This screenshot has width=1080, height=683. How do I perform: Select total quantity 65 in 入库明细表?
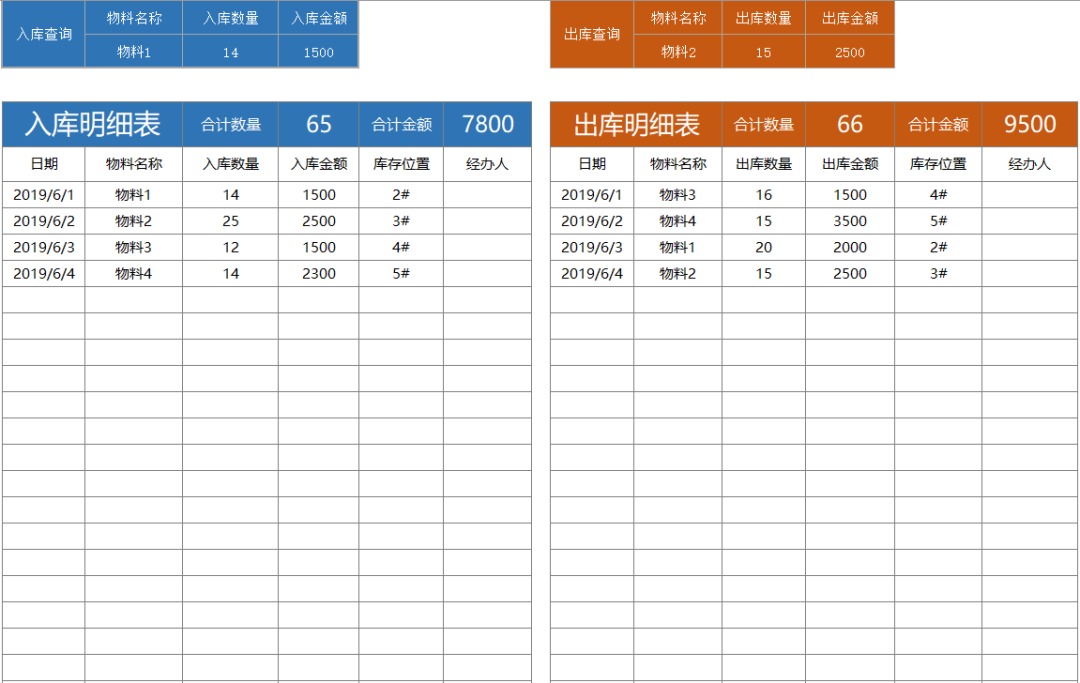tap(318, 124)
